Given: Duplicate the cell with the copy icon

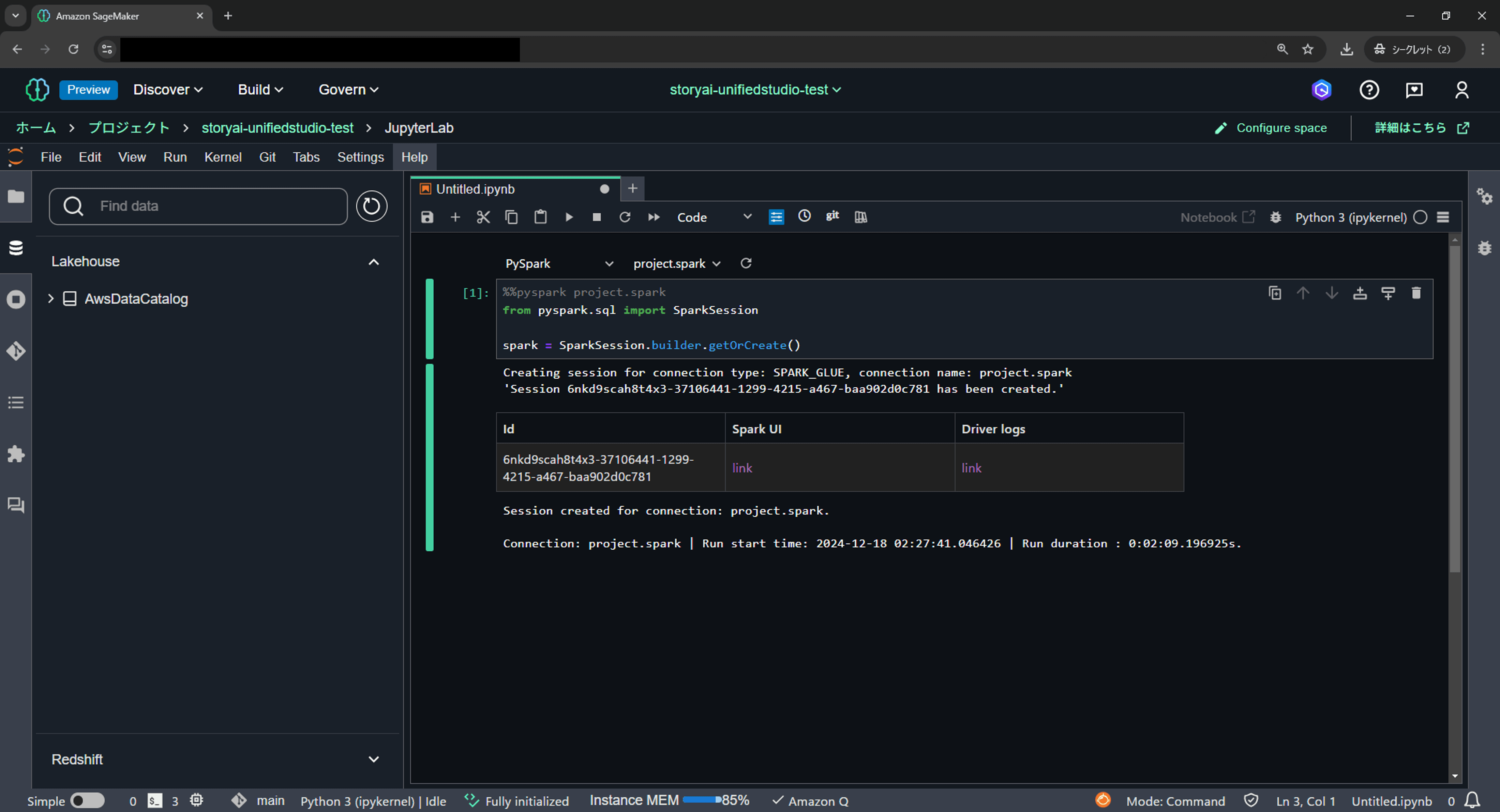Looking at the screenshot, I should [1275, 293].
